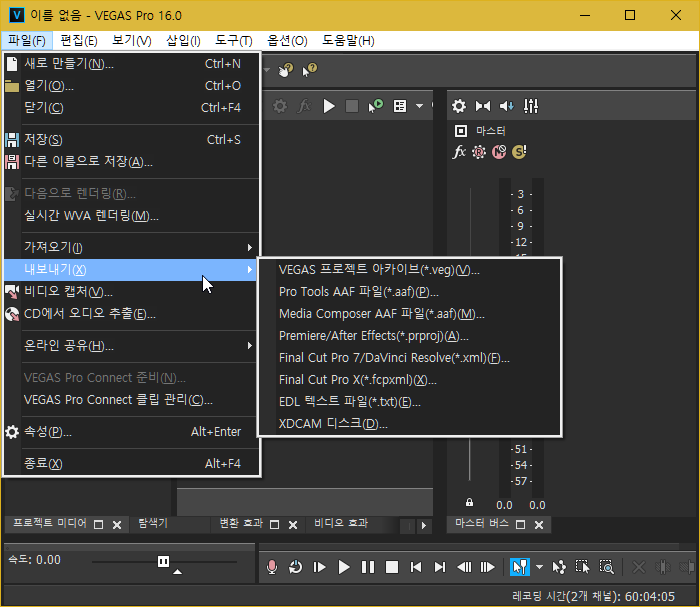Choose 실시간 WVA 렌더링(M) entry
Viewport: 700px width, 607px height.
pos(132,216)
